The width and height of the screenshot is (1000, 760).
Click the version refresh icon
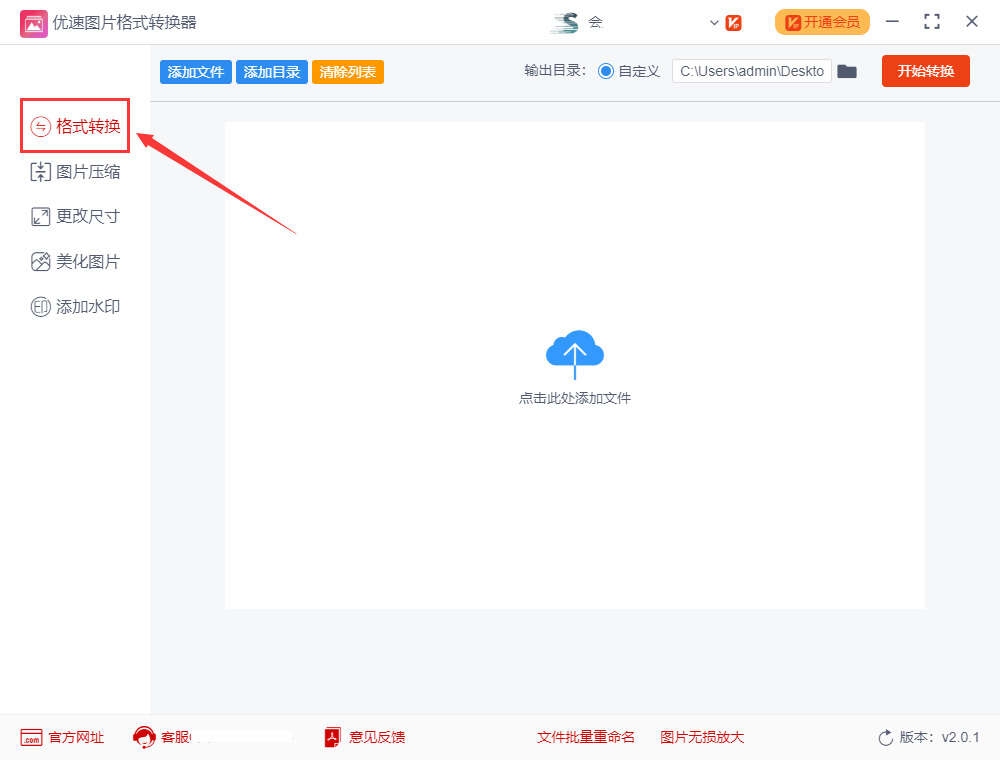pyautogui.click(x=886, y=738)
